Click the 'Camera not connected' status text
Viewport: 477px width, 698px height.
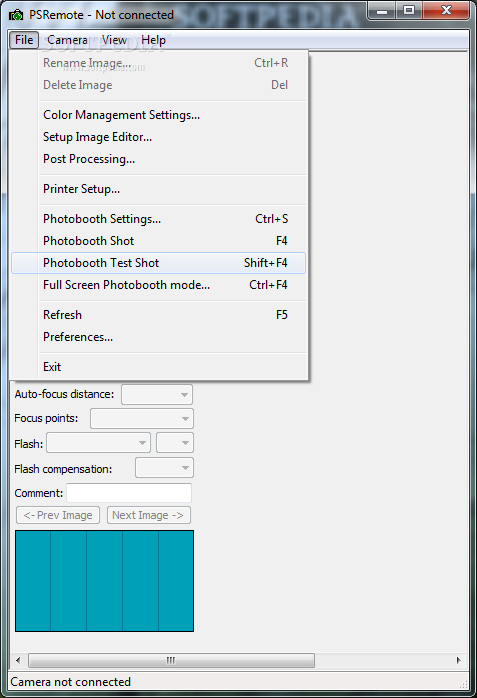click(70, 682)
